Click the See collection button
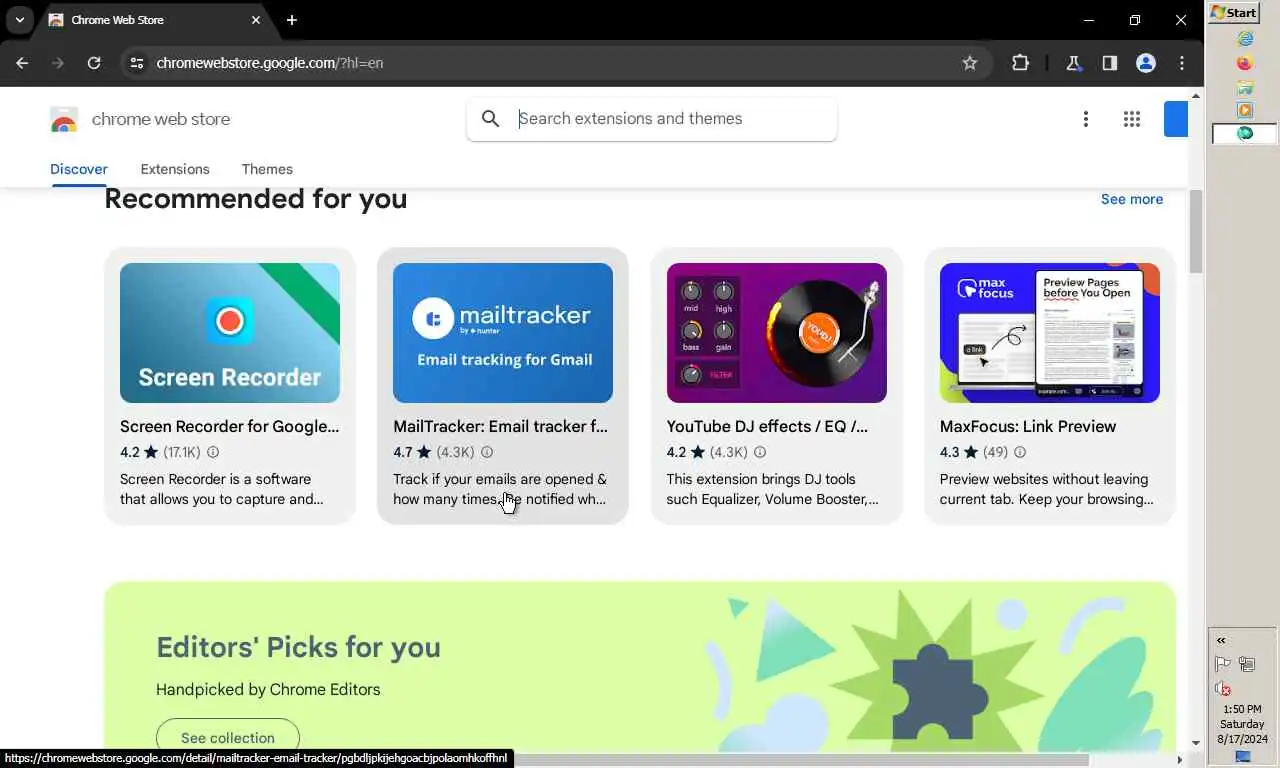This screenshot has height=768, width=1280. click(228, 738)
